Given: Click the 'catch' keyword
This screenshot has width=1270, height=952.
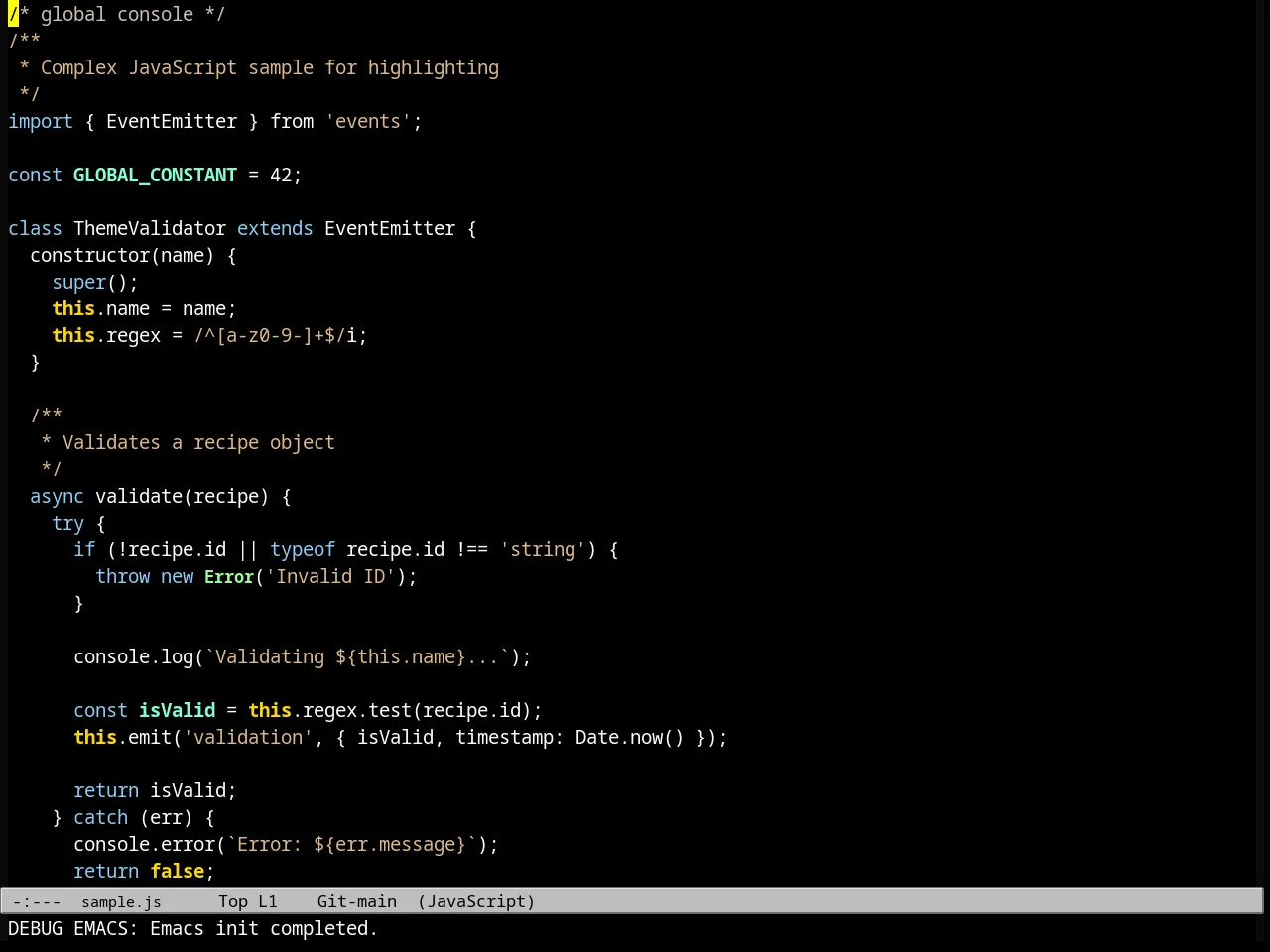Looking at the screenshot, I should tap(100, 818).
